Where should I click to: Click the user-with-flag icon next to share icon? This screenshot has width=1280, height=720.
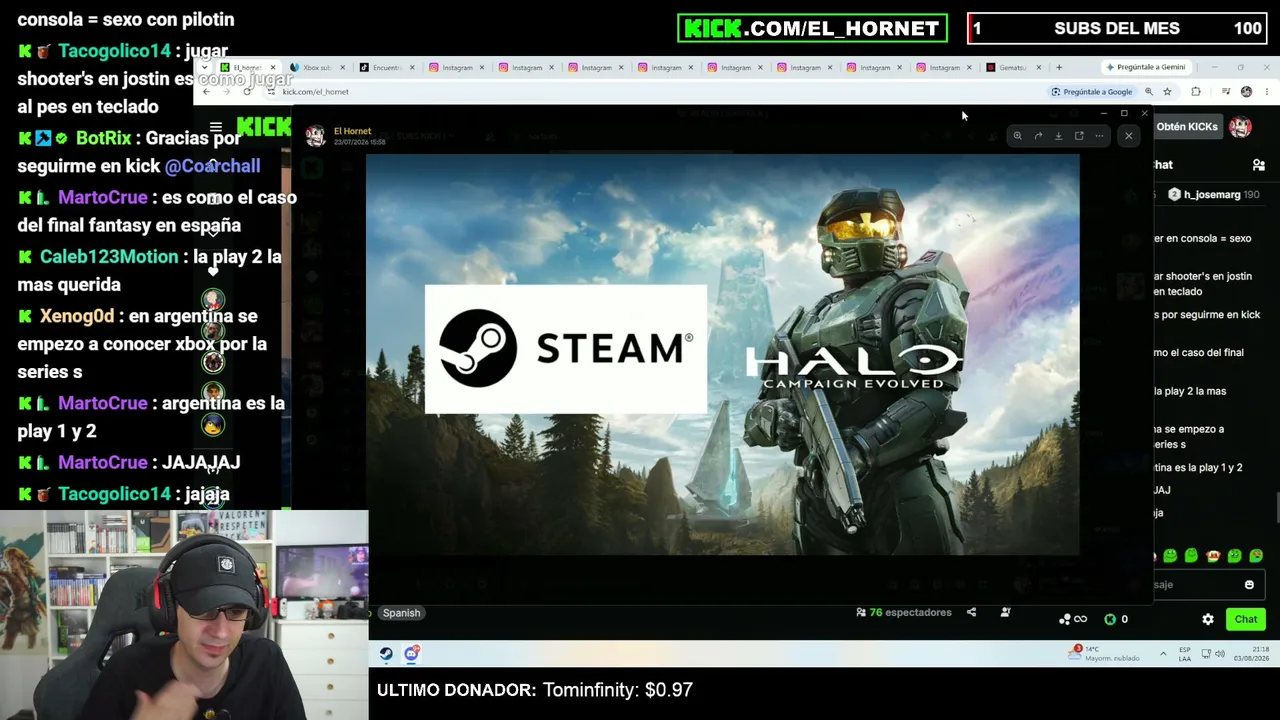(x=1006, y=612)
